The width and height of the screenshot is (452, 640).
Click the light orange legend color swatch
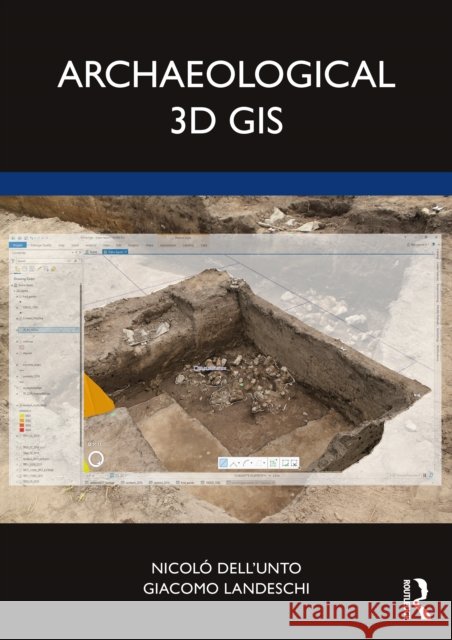pos(22,420)
